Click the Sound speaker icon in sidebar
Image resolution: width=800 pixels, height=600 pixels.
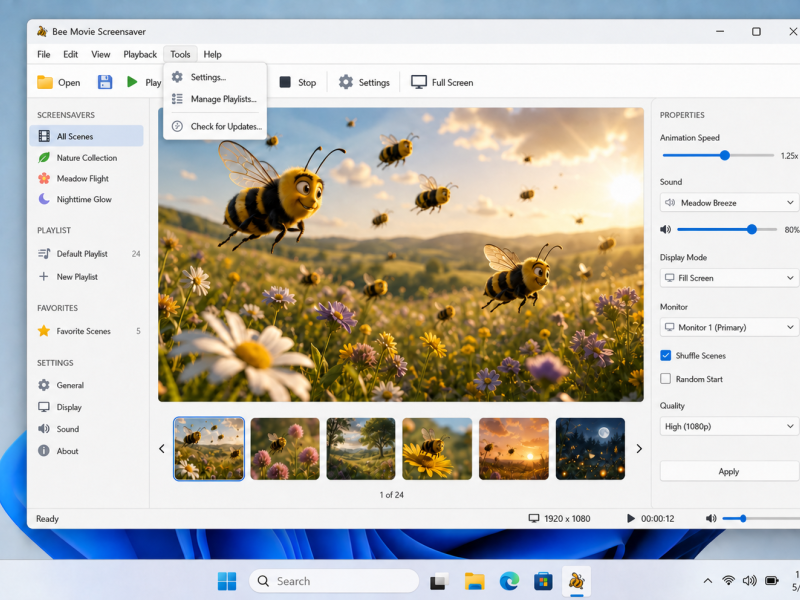coord(44,429)
